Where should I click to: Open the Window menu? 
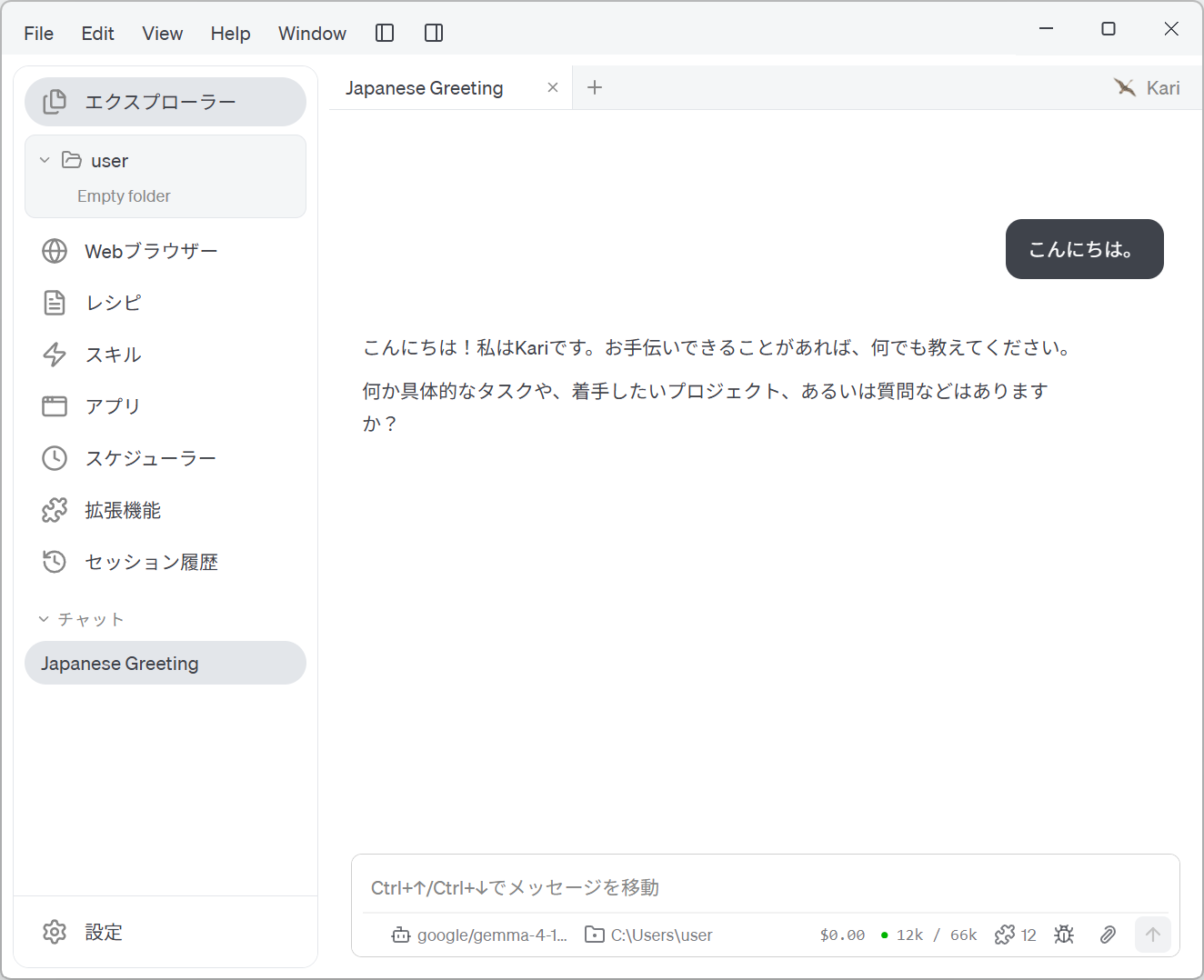click(x=312, y=34)
